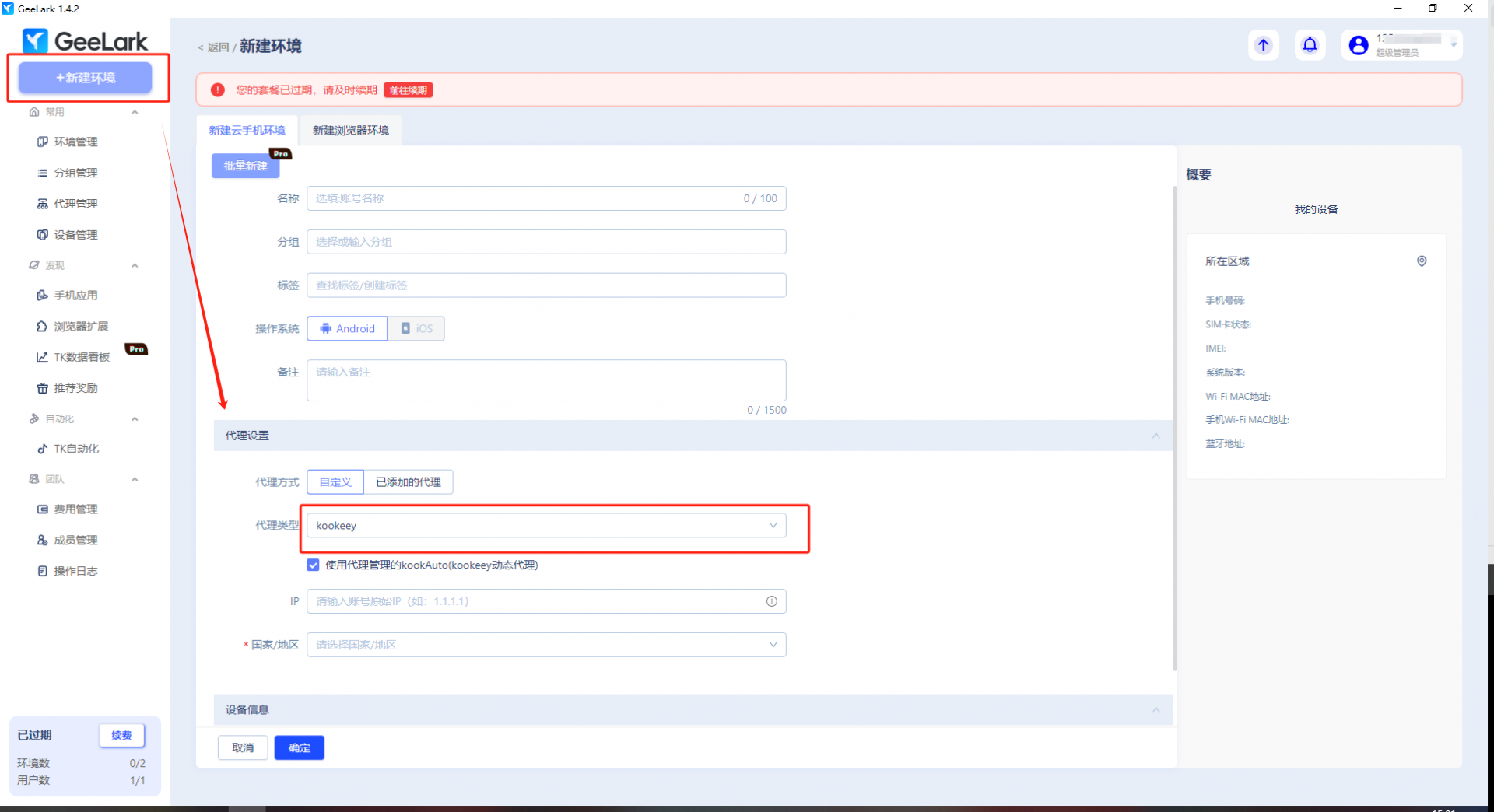Click the user avatar icon
The height and width of the screenshot is (812, 1494).
coord(1358,45)
